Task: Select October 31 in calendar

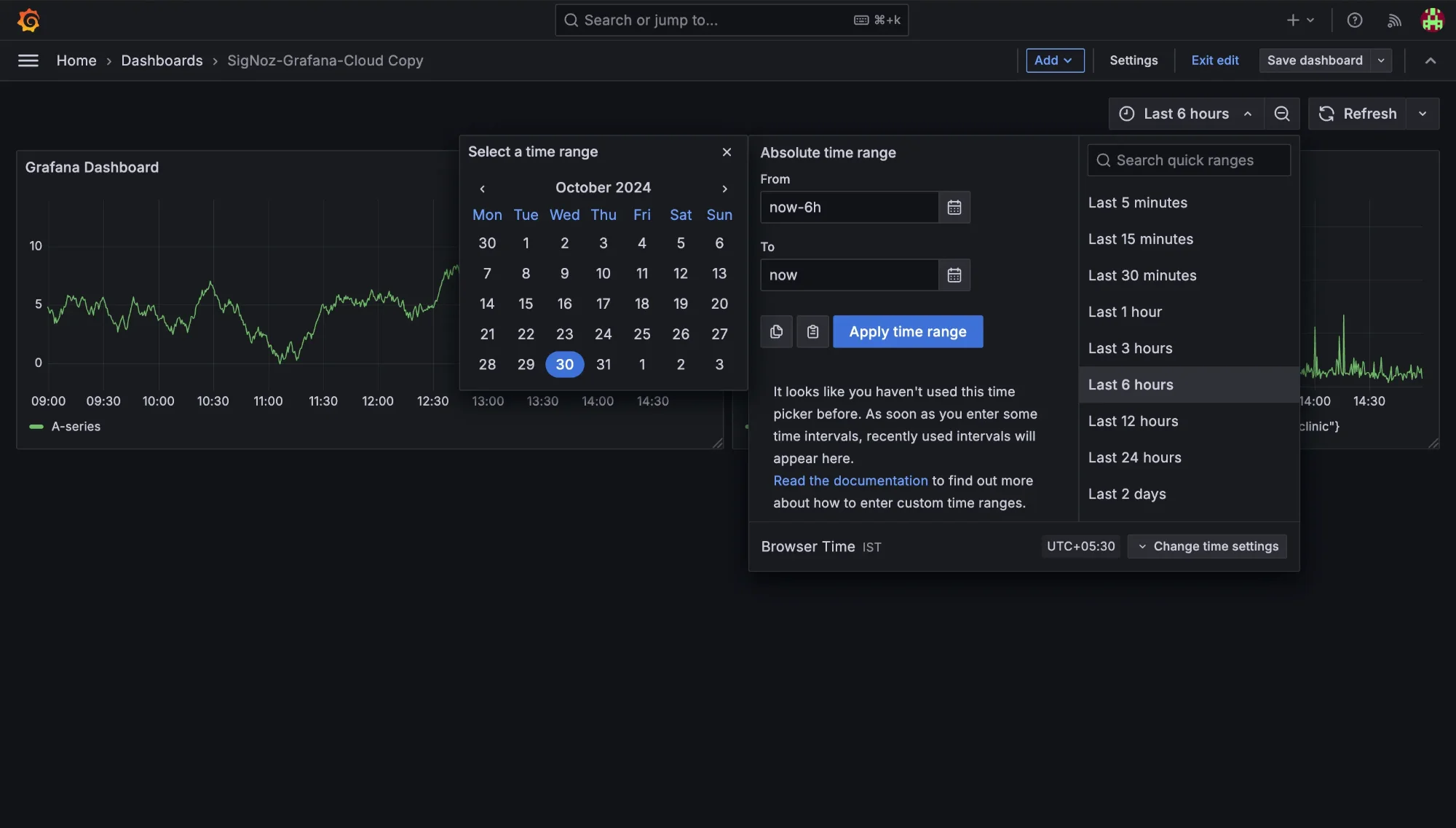Action: 604,365
